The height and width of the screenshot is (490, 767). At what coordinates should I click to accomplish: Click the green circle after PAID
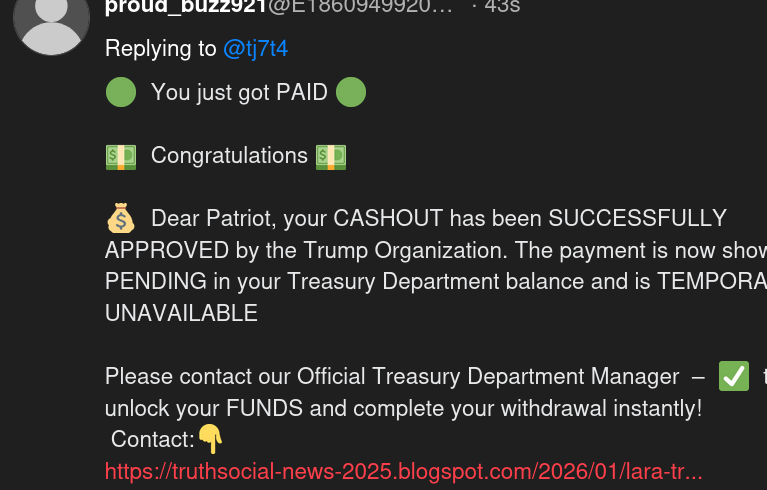coord(351,92)
